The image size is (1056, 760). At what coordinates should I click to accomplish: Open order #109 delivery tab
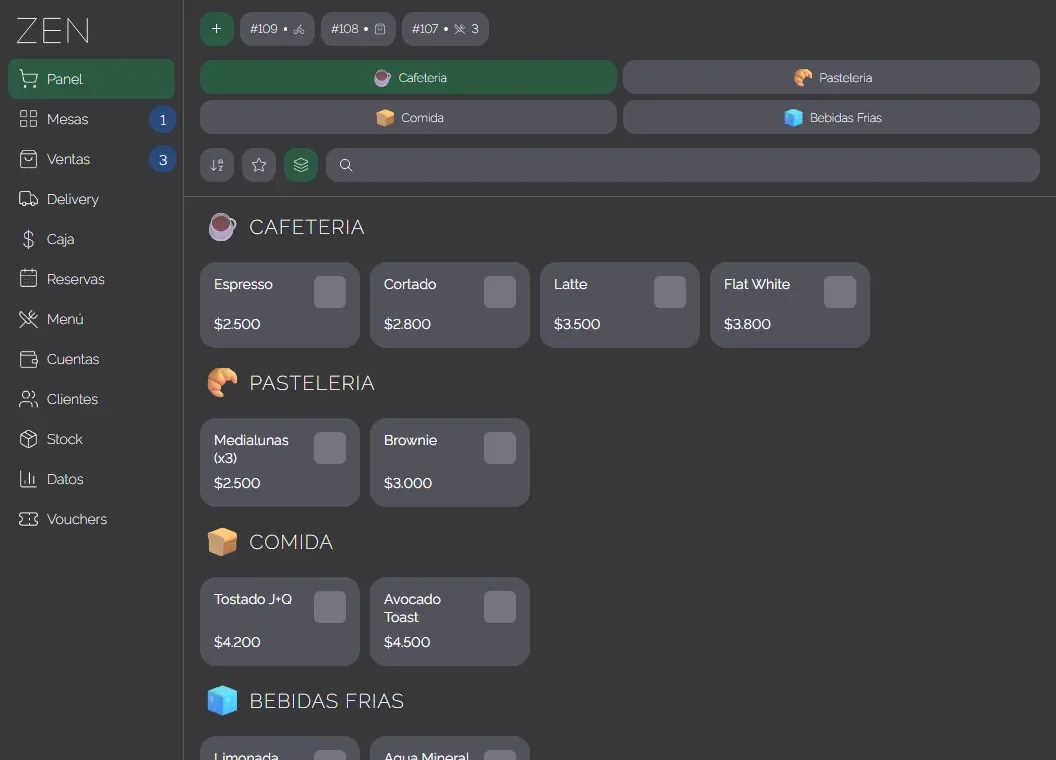point(277,29)
